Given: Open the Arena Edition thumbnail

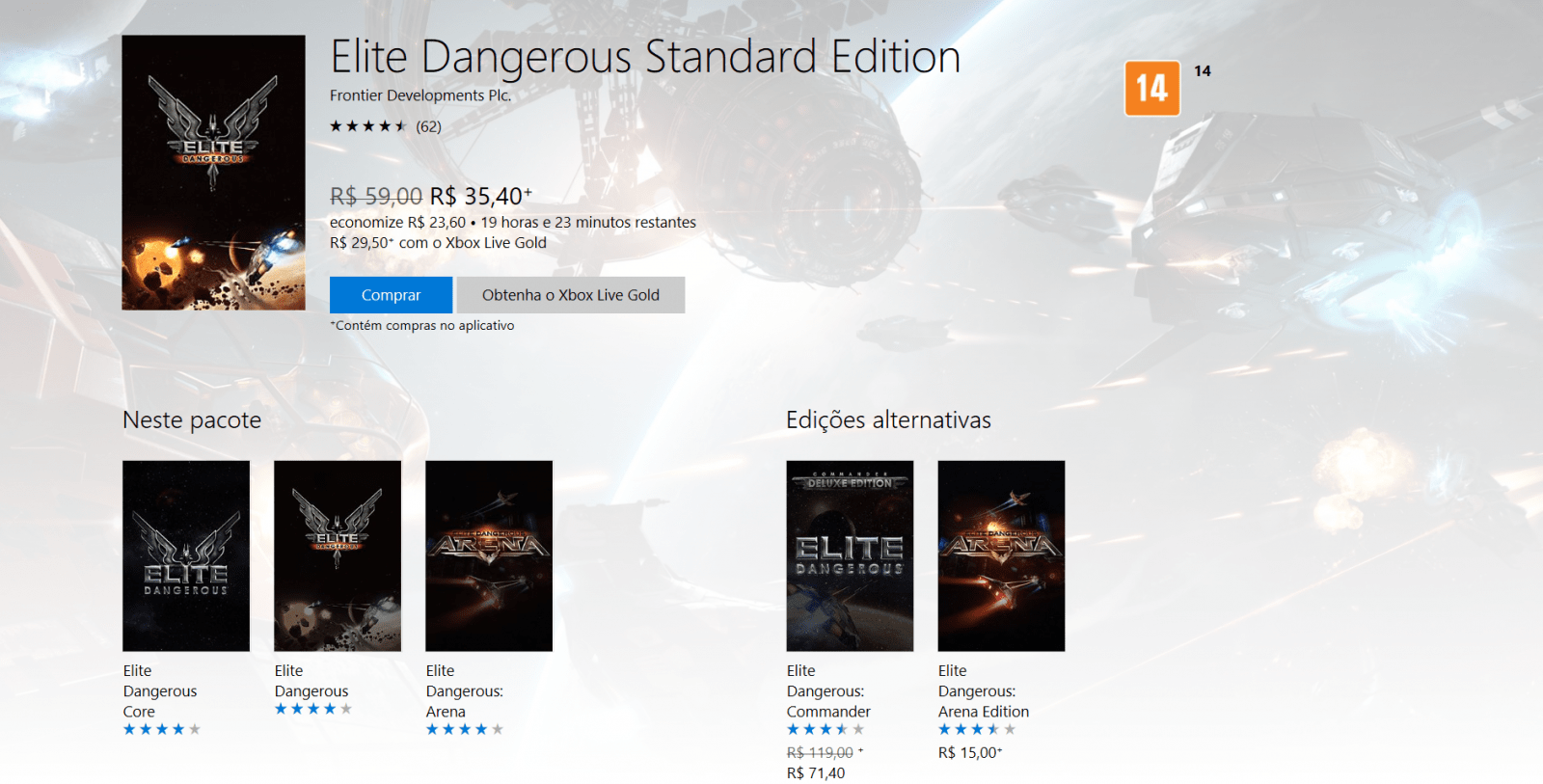Looking at the screenshot, I should [x=1001, y=555].
